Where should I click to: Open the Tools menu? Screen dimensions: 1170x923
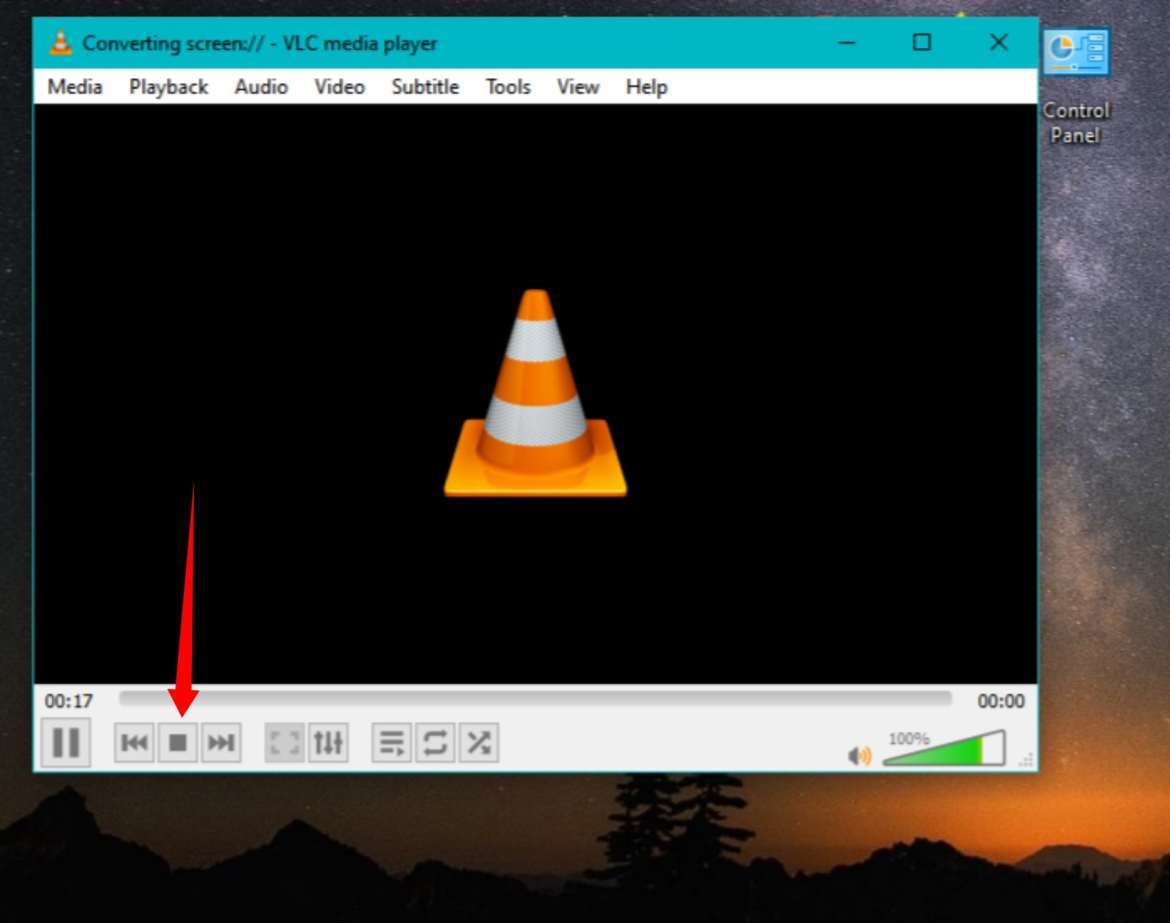(508, 87)
